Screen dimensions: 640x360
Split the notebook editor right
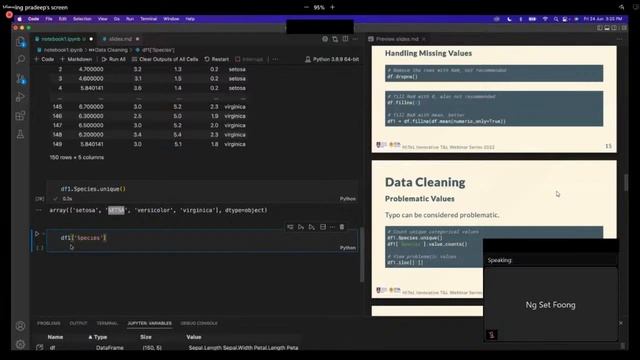click(x=345, y=39)
